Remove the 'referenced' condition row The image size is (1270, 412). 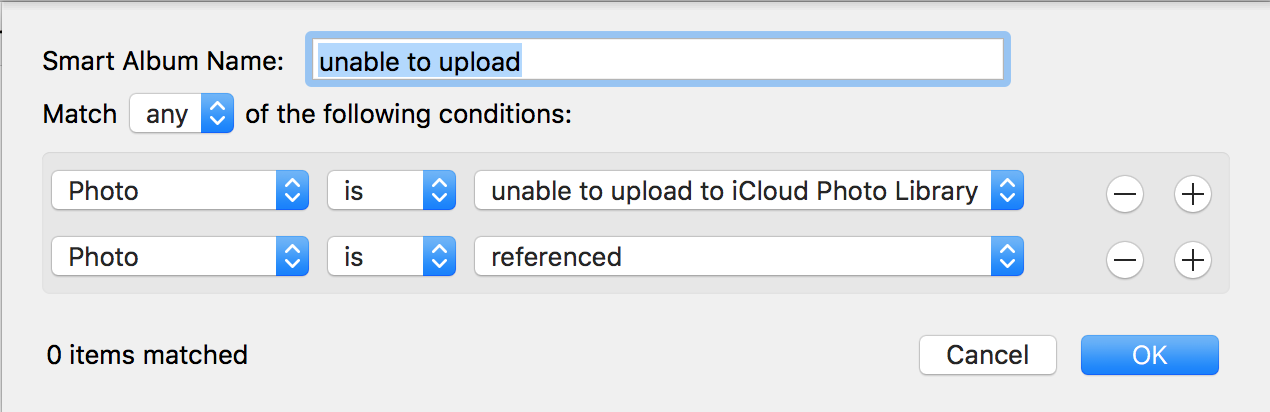coord(1125,261)
